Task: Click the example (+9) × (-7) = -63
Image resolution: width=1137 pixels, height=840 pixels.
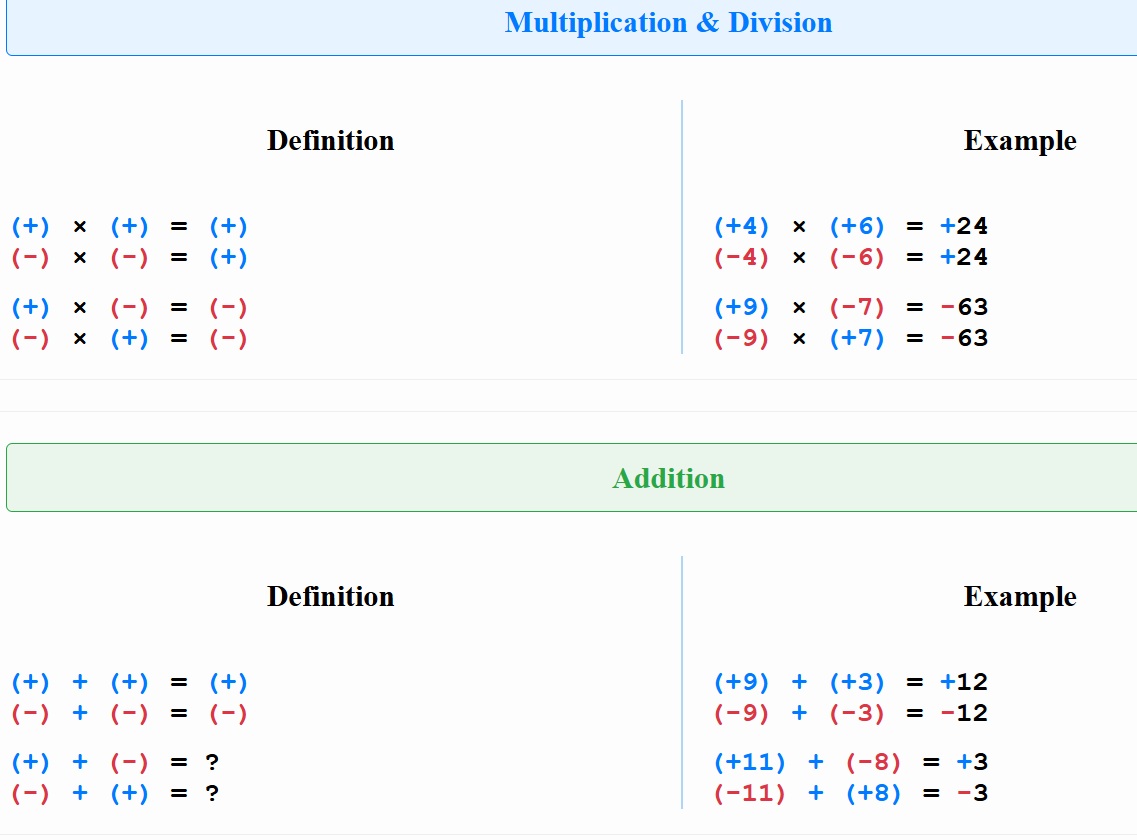Action: click(850, 308)
